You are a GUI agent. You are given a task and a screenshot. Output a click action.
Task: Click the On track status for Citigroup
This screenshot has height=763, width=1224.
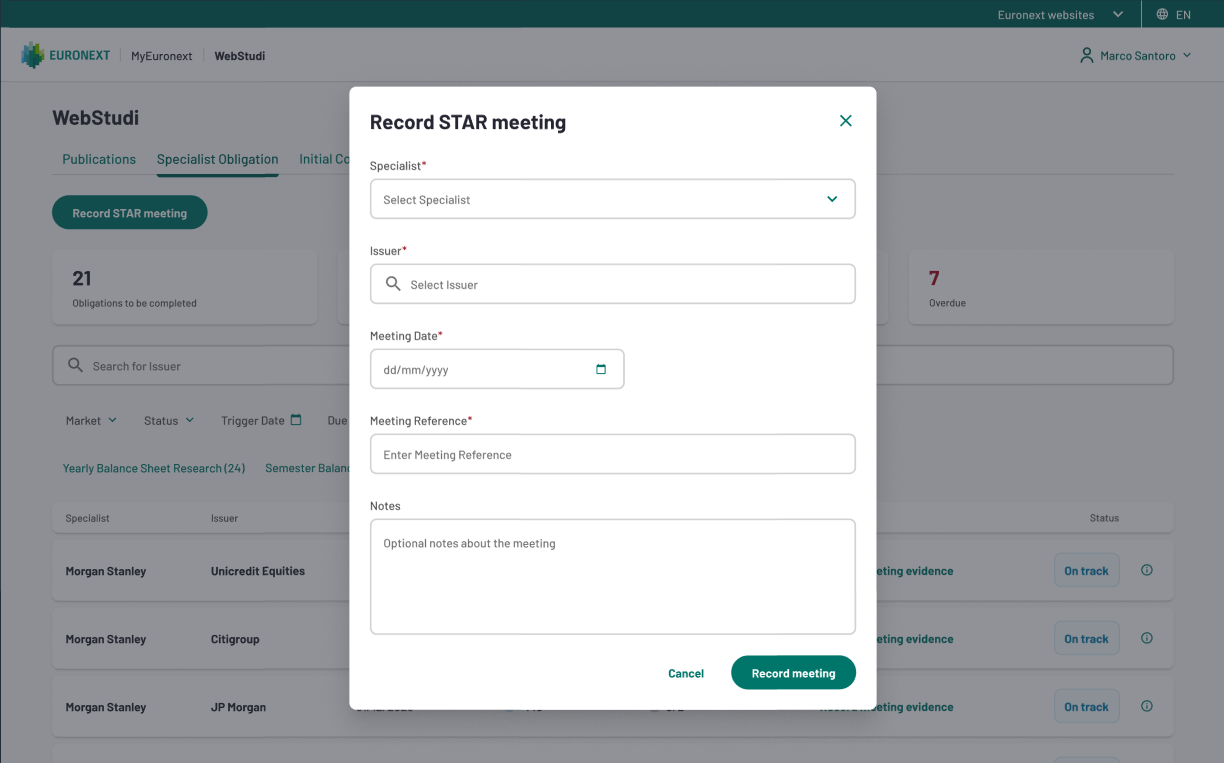1086,639
